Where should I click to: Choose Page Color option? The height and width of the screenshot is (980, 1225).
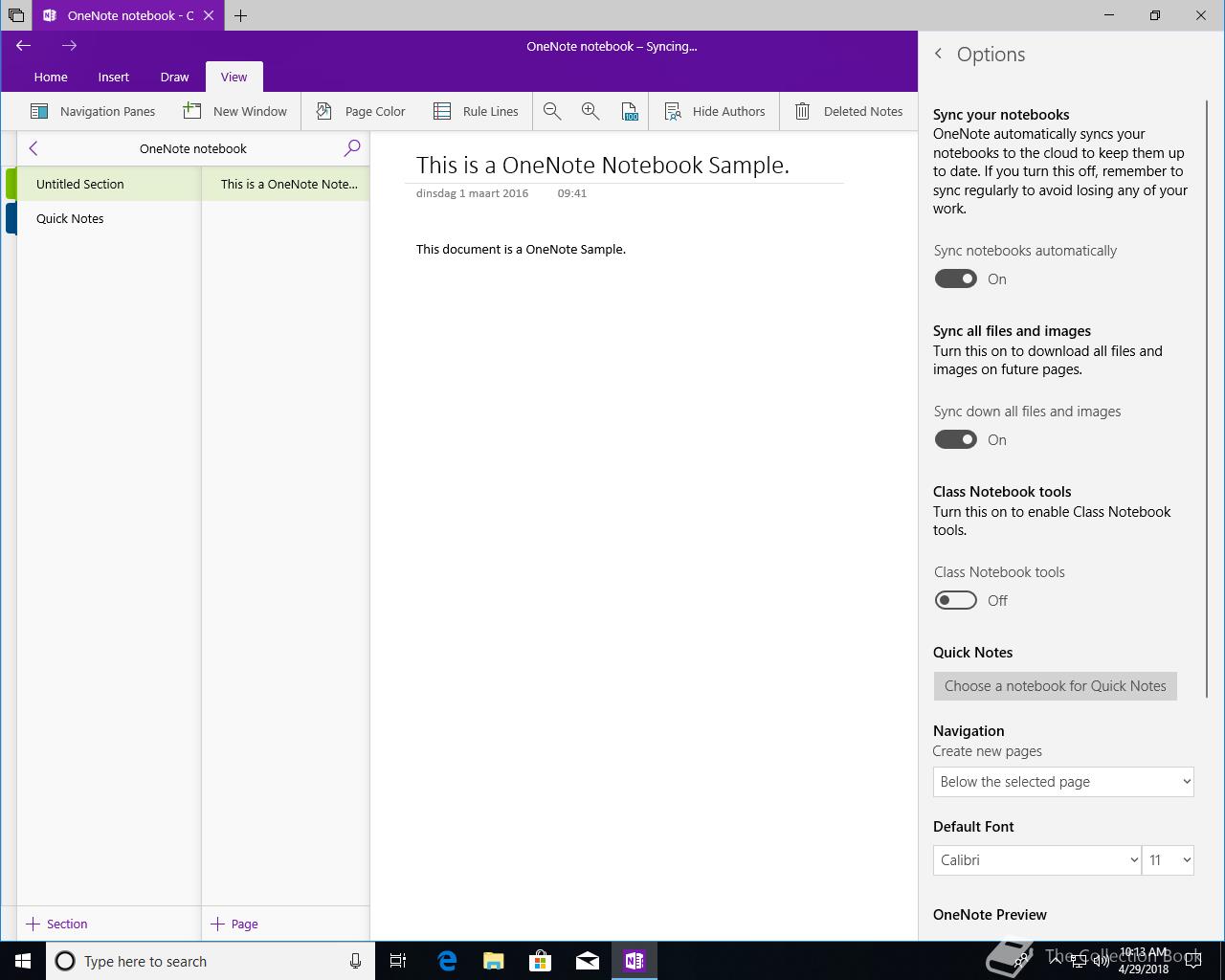tap(361, 111)
